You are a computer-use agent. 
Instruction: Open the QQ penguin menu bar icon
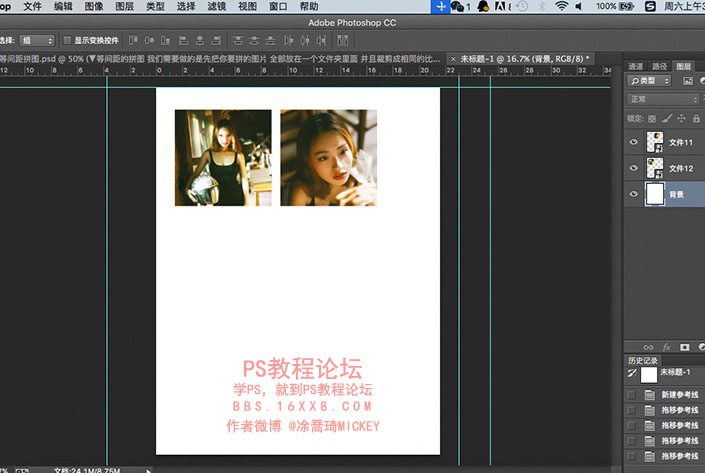483,6
